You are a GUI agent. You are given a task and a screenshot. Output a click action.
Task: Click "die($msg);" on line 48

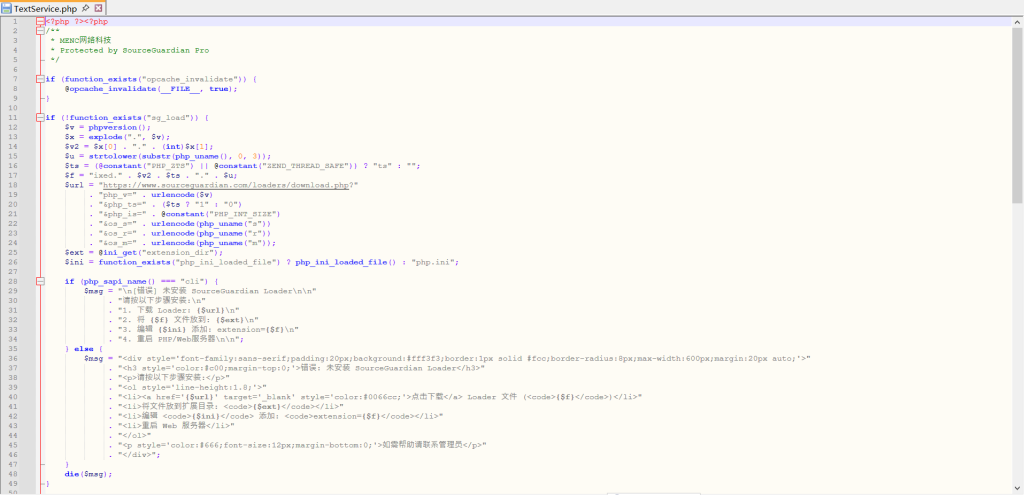click(88, 473)
